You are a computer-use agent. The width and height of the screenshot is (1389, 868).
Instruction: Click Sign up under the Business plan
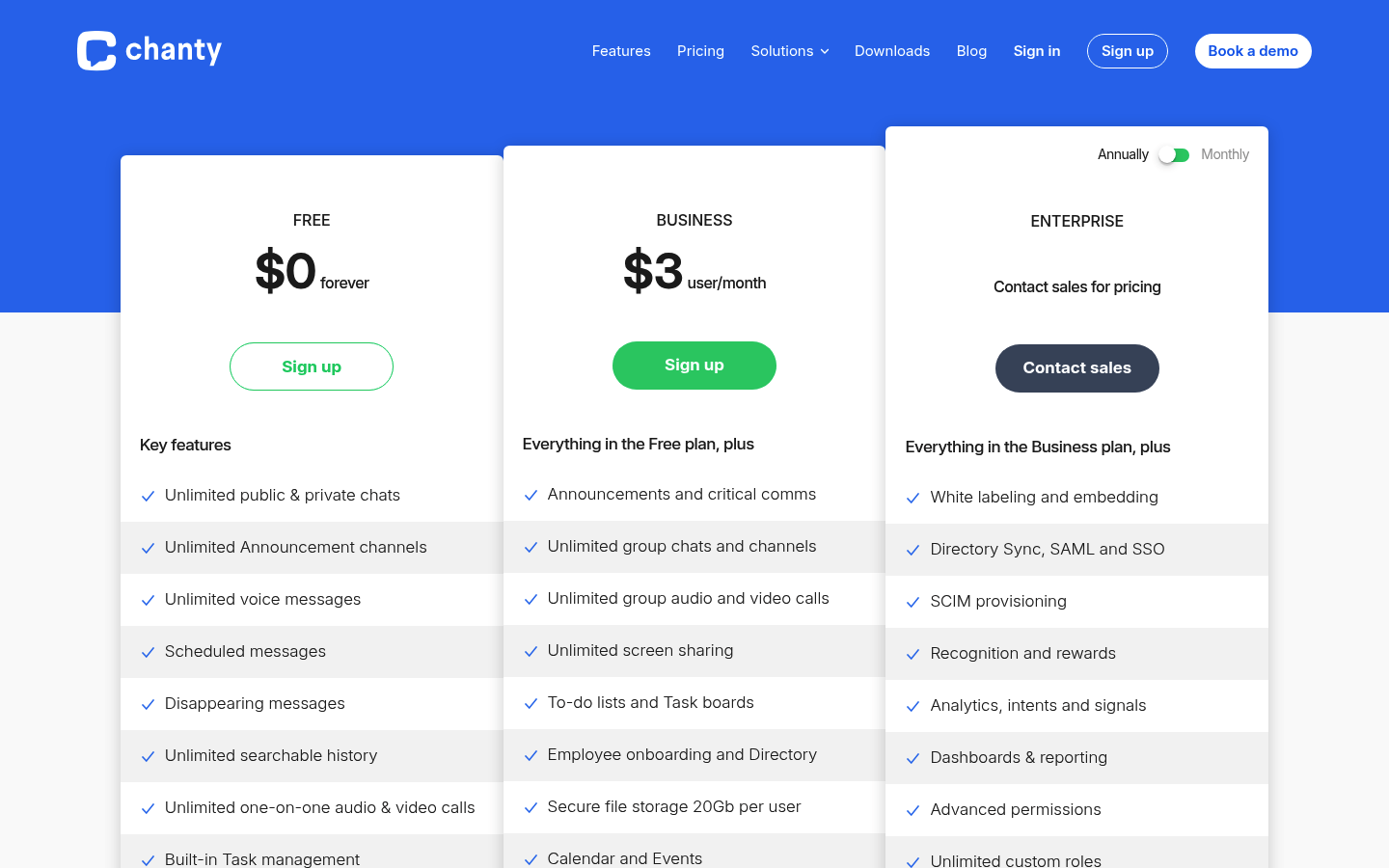click(x=694, y=366)
